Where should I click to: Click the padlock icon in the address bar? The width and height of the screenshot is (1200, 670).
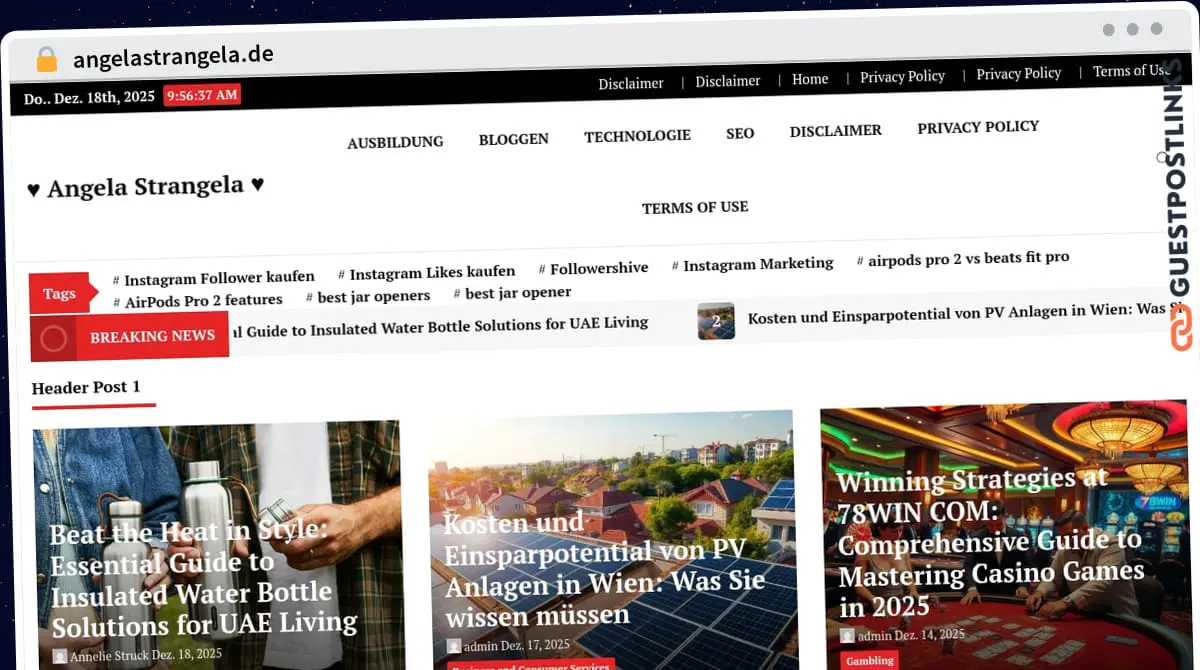point(46,60)
